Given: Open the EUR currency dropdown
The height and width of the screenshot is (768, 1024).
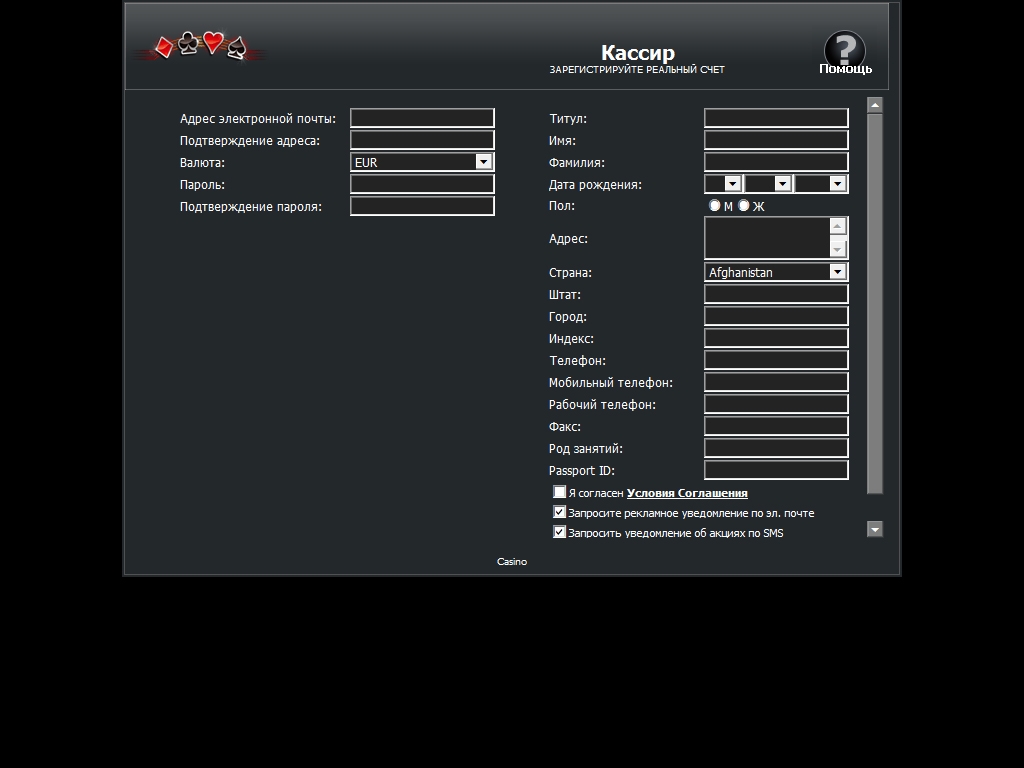Looking at the screenshot, I should point(483,162).
